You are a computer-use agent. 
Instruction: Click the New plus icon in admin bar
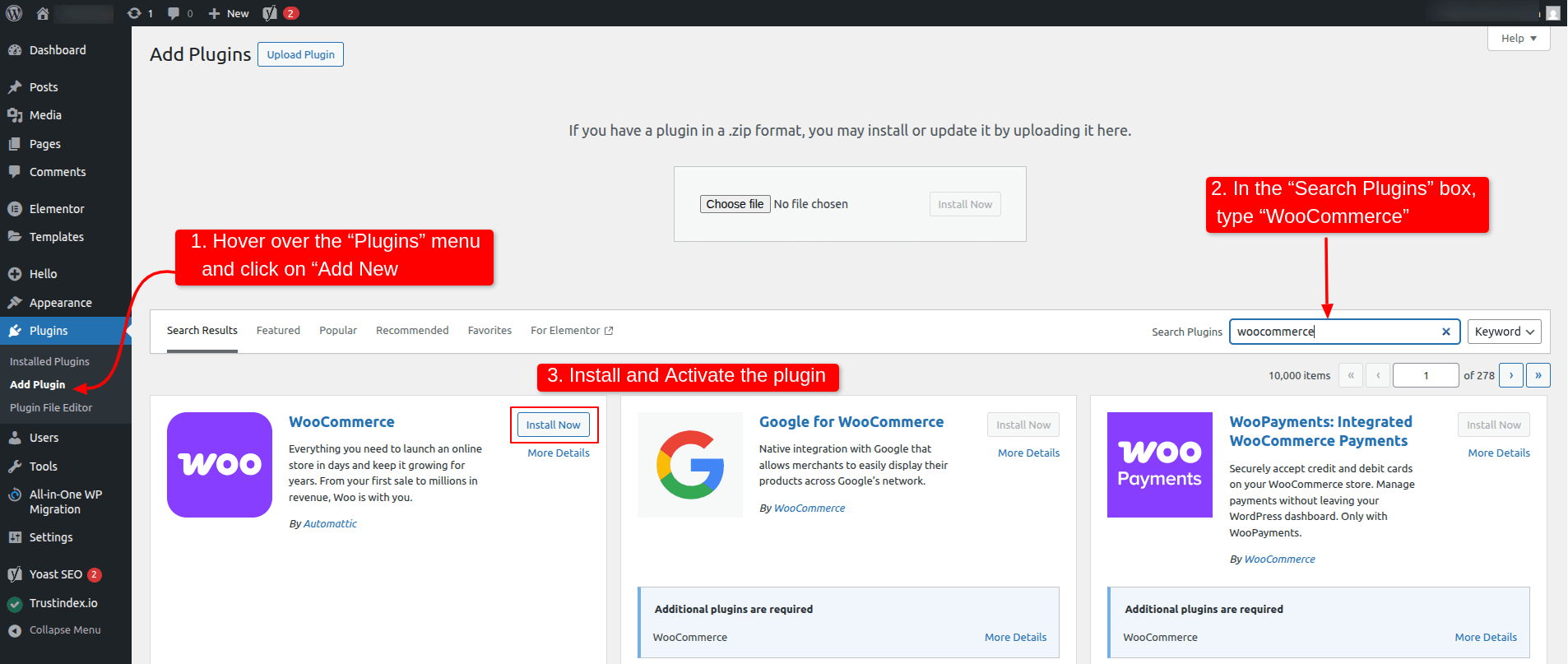click(214, 13)
